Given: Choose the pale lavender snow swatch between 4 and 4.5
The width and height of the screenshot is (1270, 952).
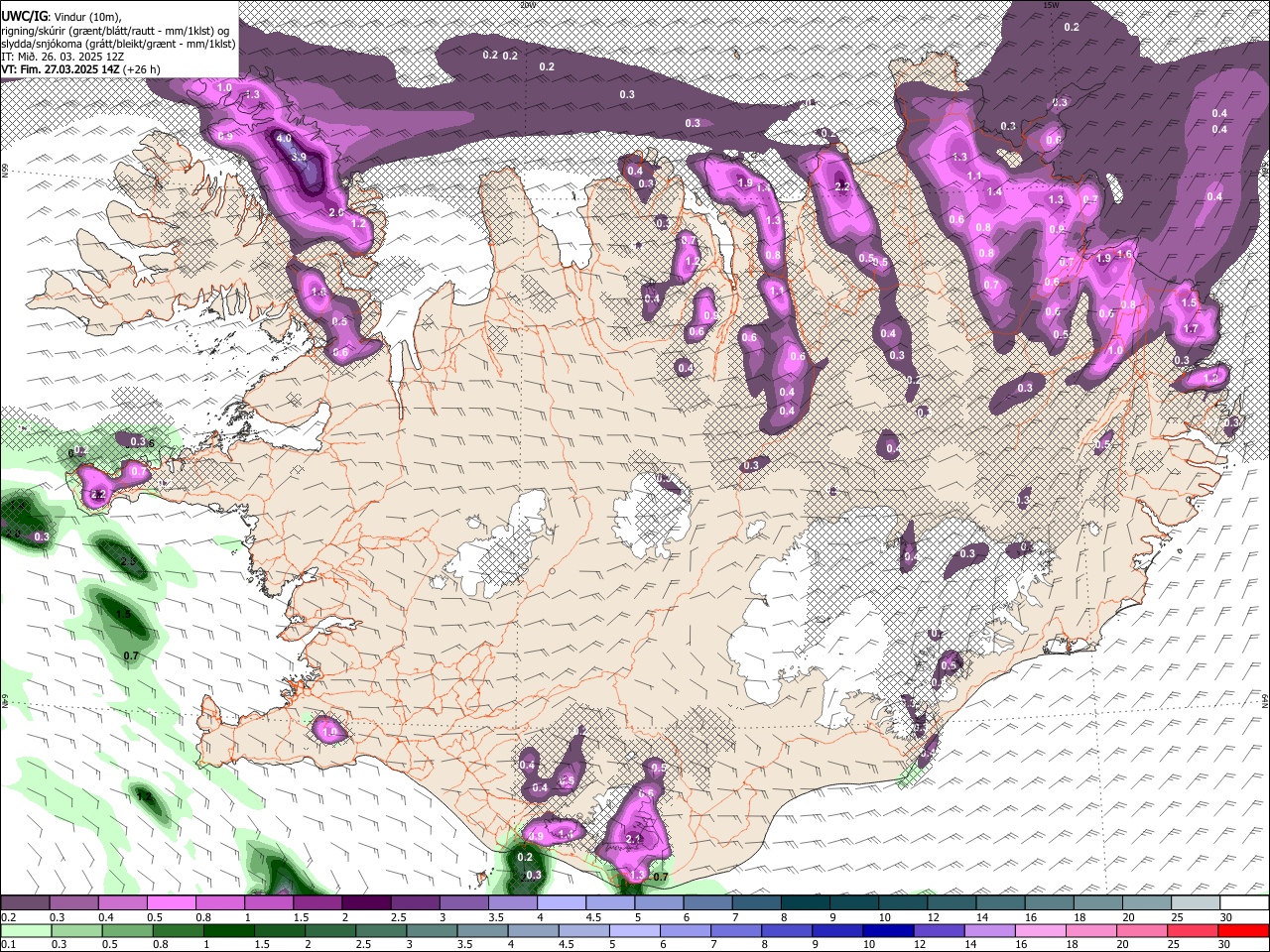Looking at the screenshot, I should [x=562, y=902].
